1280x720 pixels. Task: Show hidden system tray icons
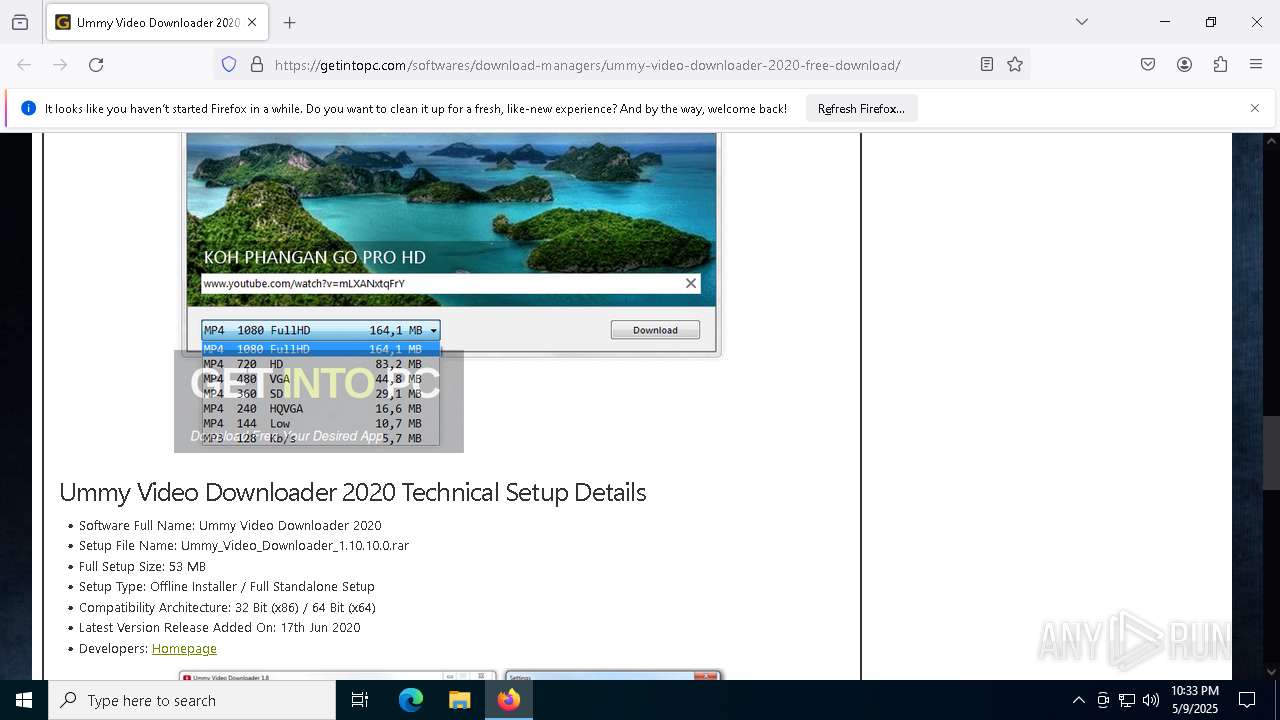1078,700
